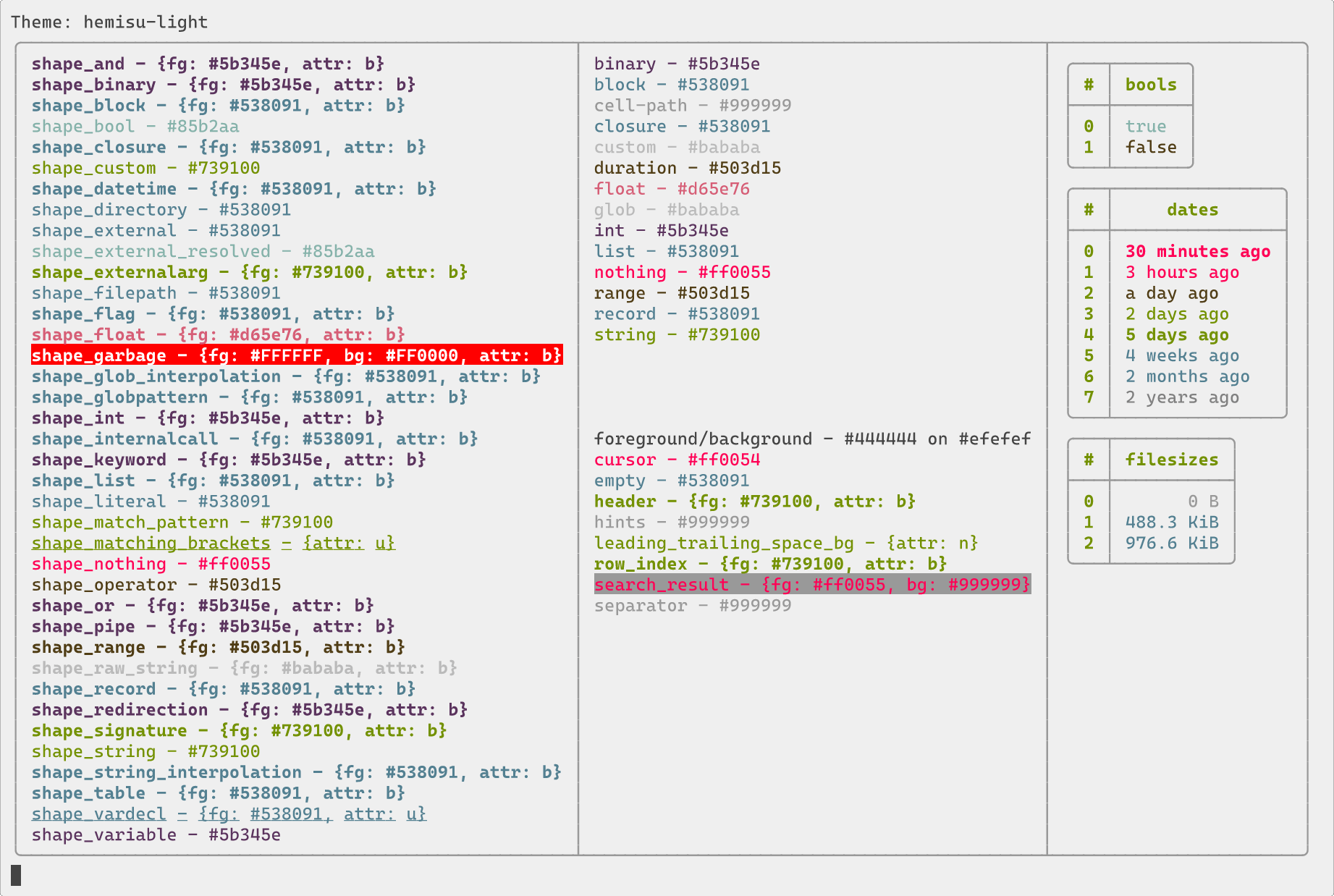Screen dimensions: 1334x896
Task: Select the '30 minutes ago' date cell
Action: (x=1198, y=251)
